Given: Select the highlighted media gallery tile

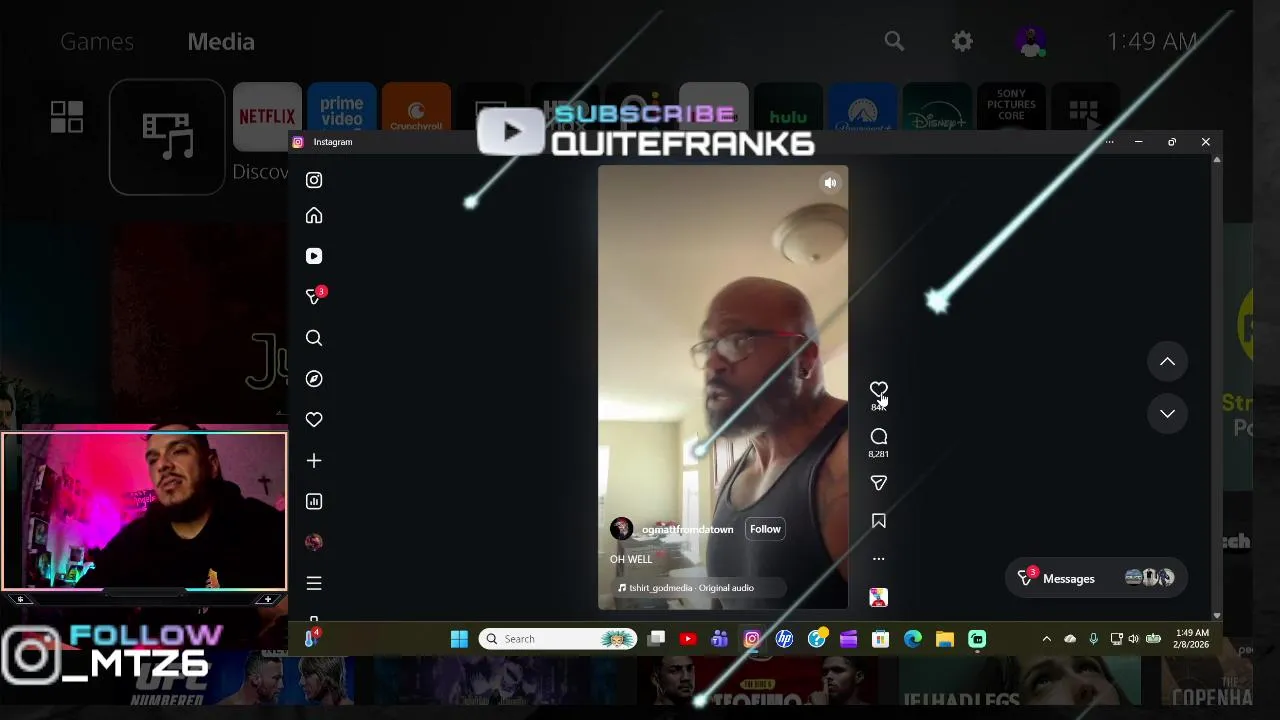Looking at the screenshot, I should click(167, 137).
